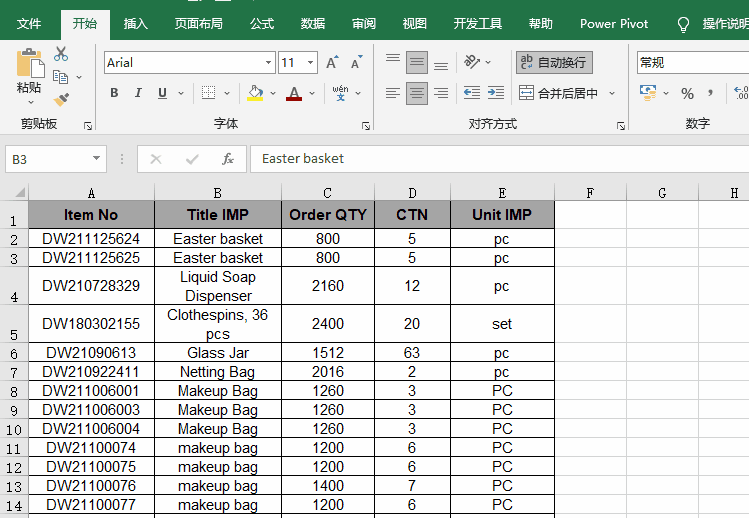Open the 常规 number format box

tap(693, 63)
